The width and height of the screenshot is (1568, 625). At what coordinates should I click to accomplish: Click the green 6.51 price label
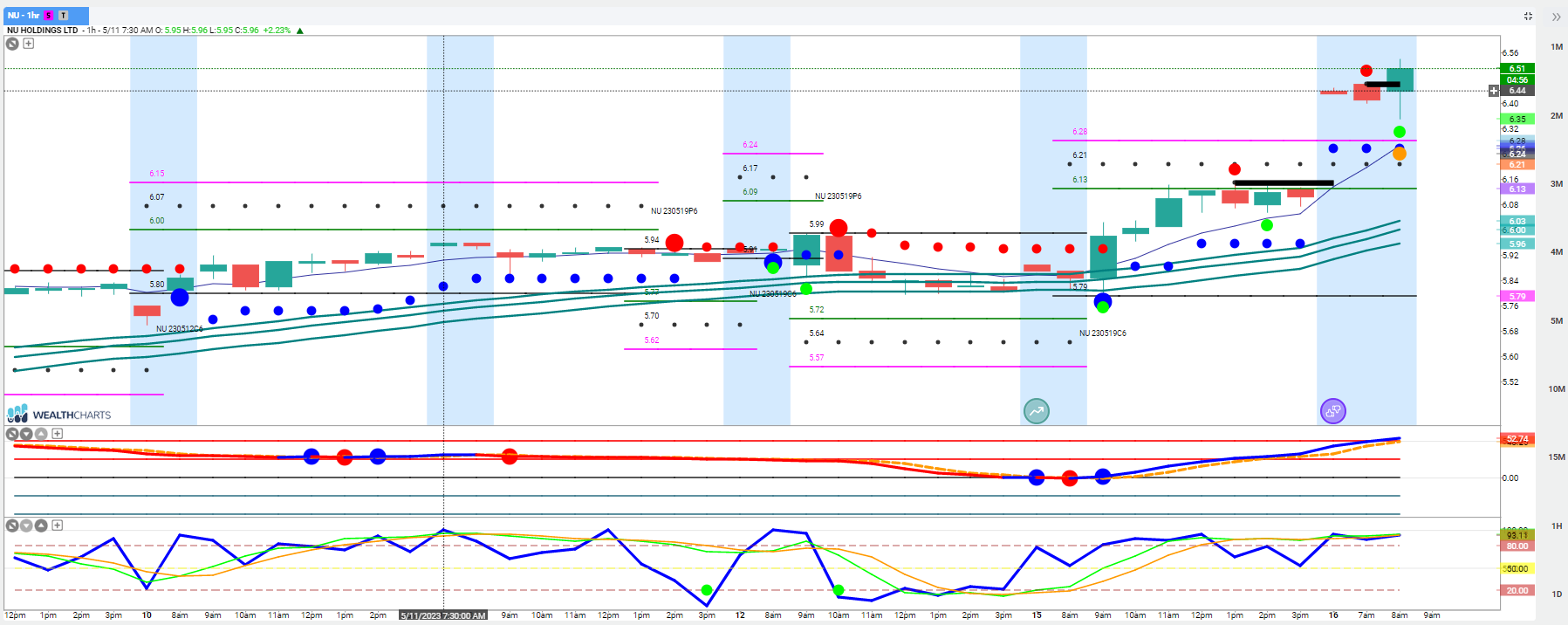(x=1517, y=68)
